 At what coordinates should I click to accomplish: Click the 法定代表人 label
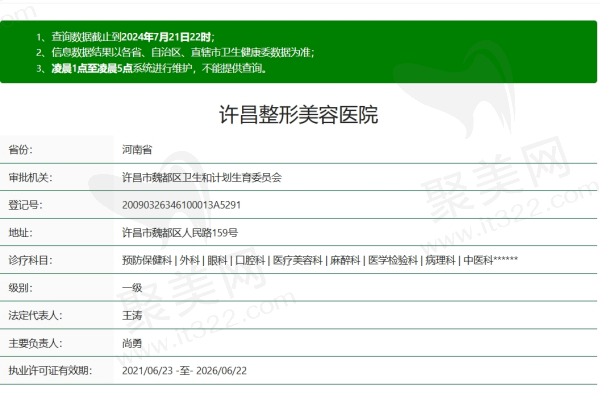(x=35, y=316)
